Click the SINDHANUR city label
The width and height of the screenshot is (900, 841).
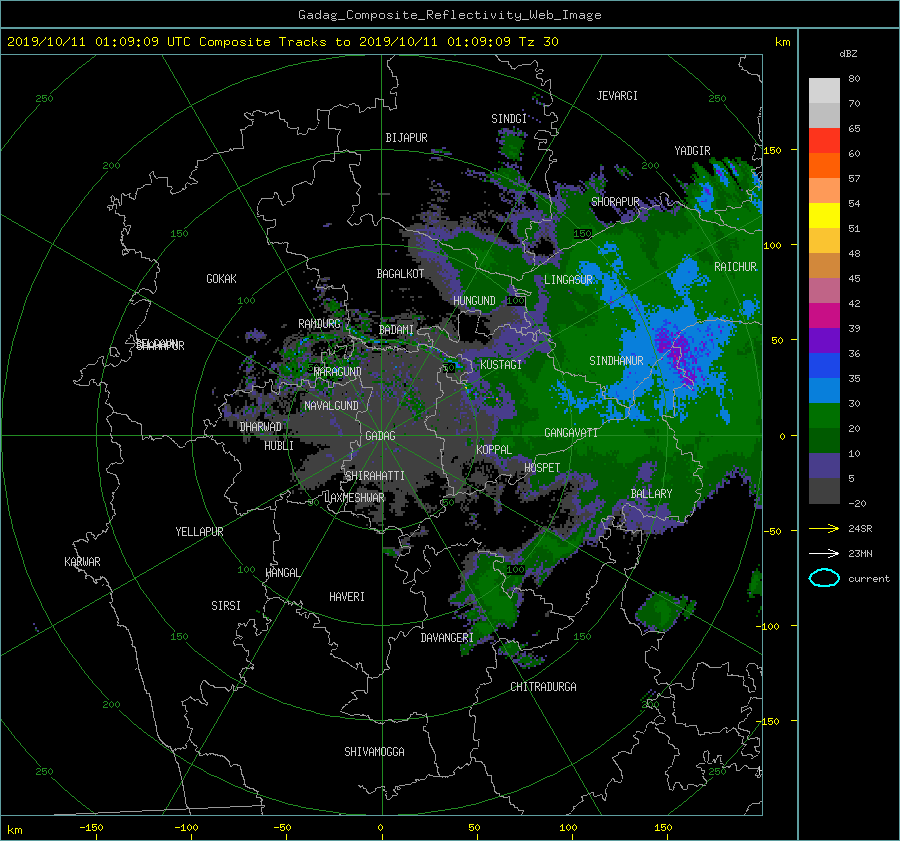616,361
